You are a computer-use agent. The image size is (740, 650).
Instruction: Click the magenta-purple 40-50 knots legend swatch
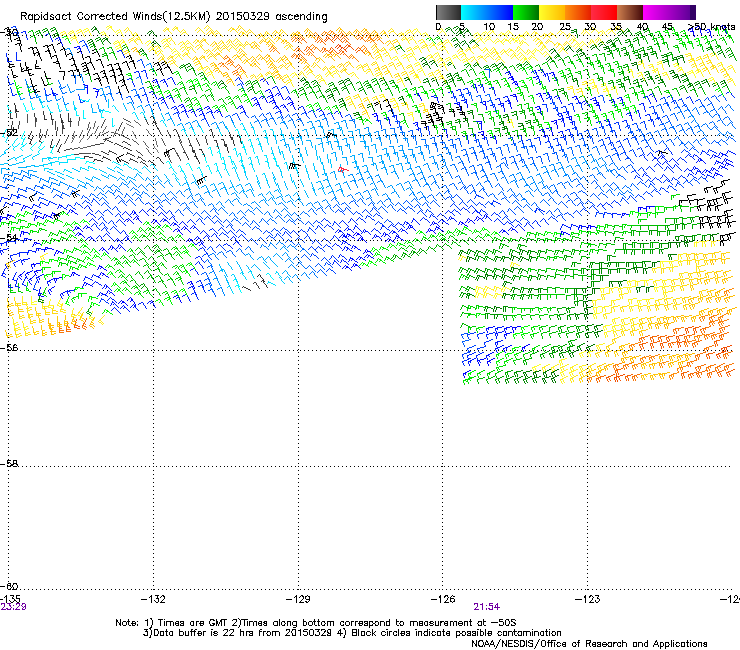pos(669,12)
